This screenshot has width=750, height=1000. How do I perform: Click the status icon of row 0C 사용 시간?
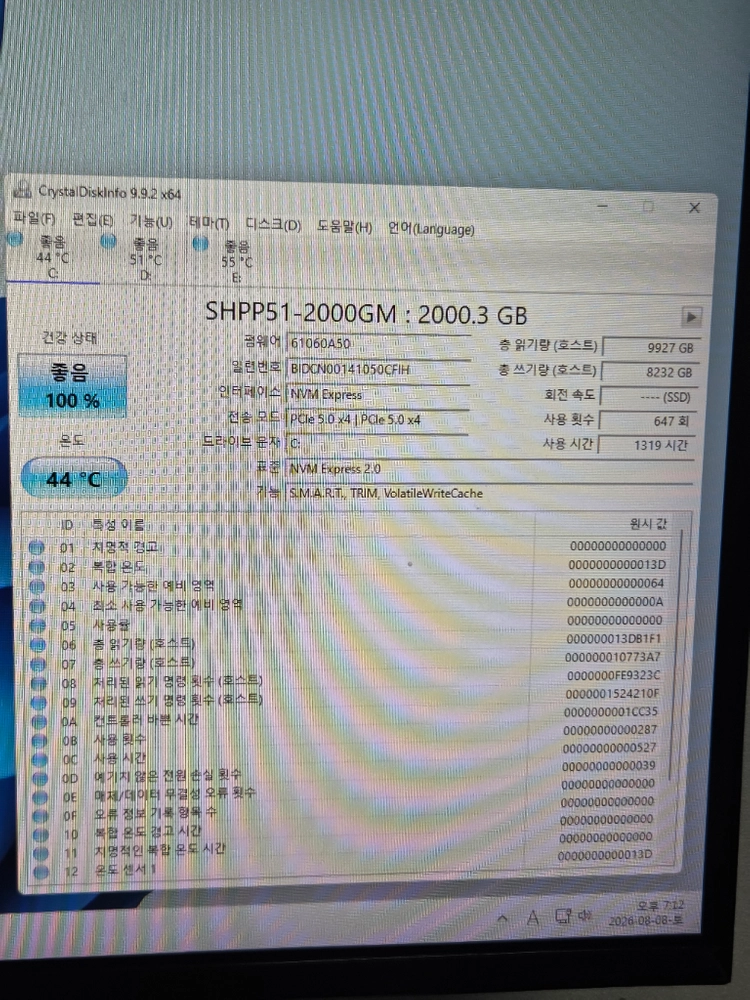40,759
